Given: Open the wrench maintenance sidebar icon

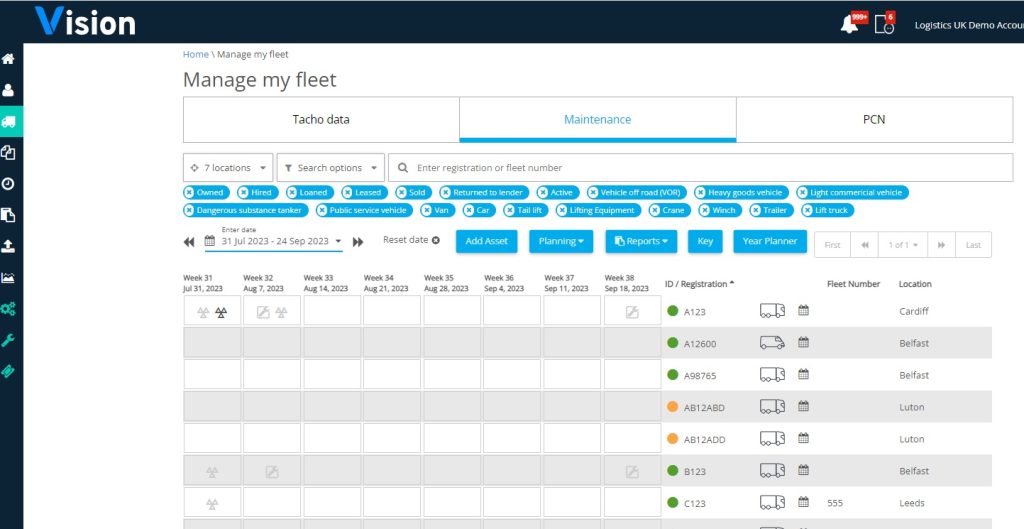Looking at the screenshot, I should tap(8, 340).
